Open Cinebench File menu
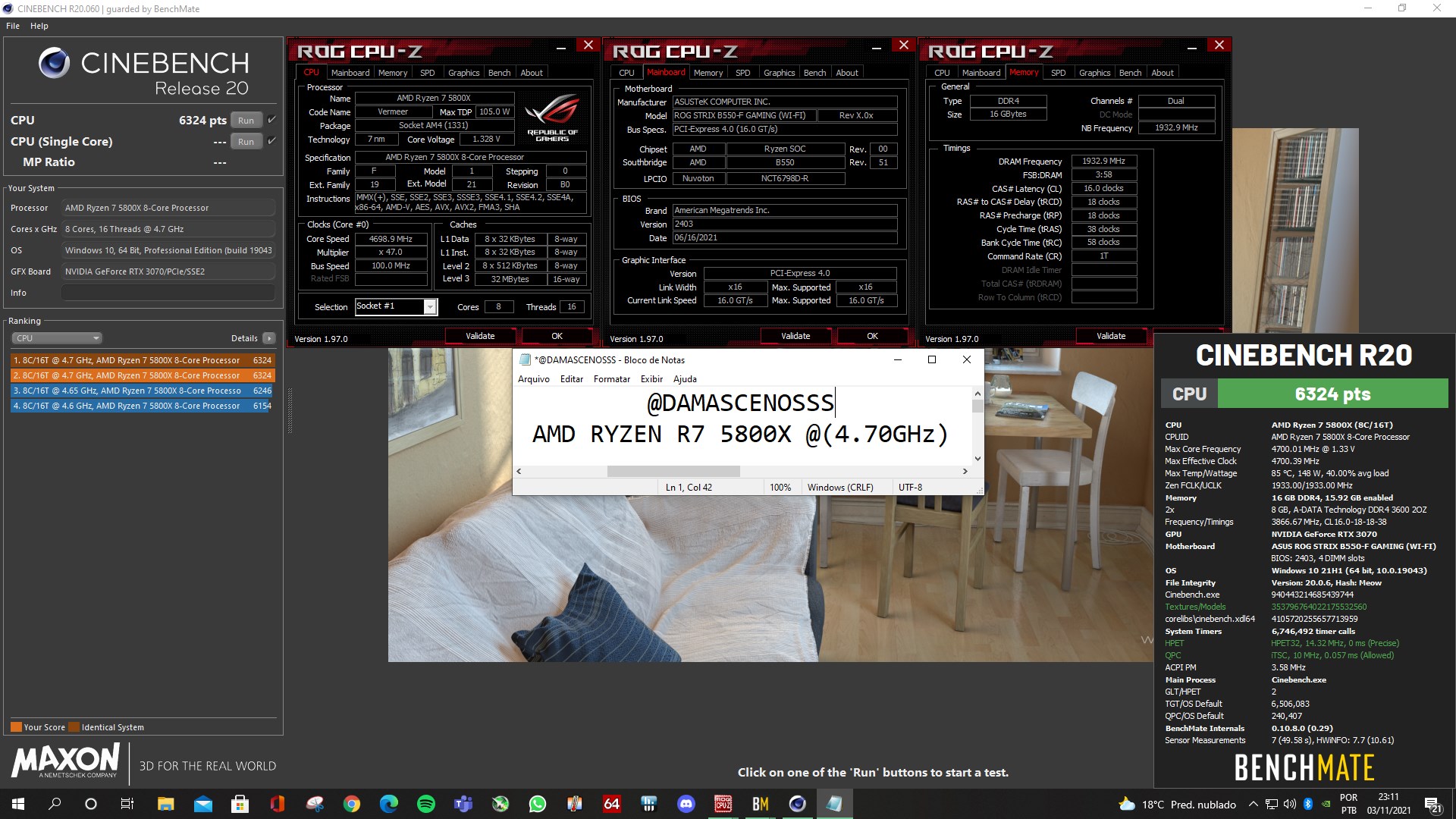The height and width of the screenshot is (819, 1456). click(x=13, y=26)
